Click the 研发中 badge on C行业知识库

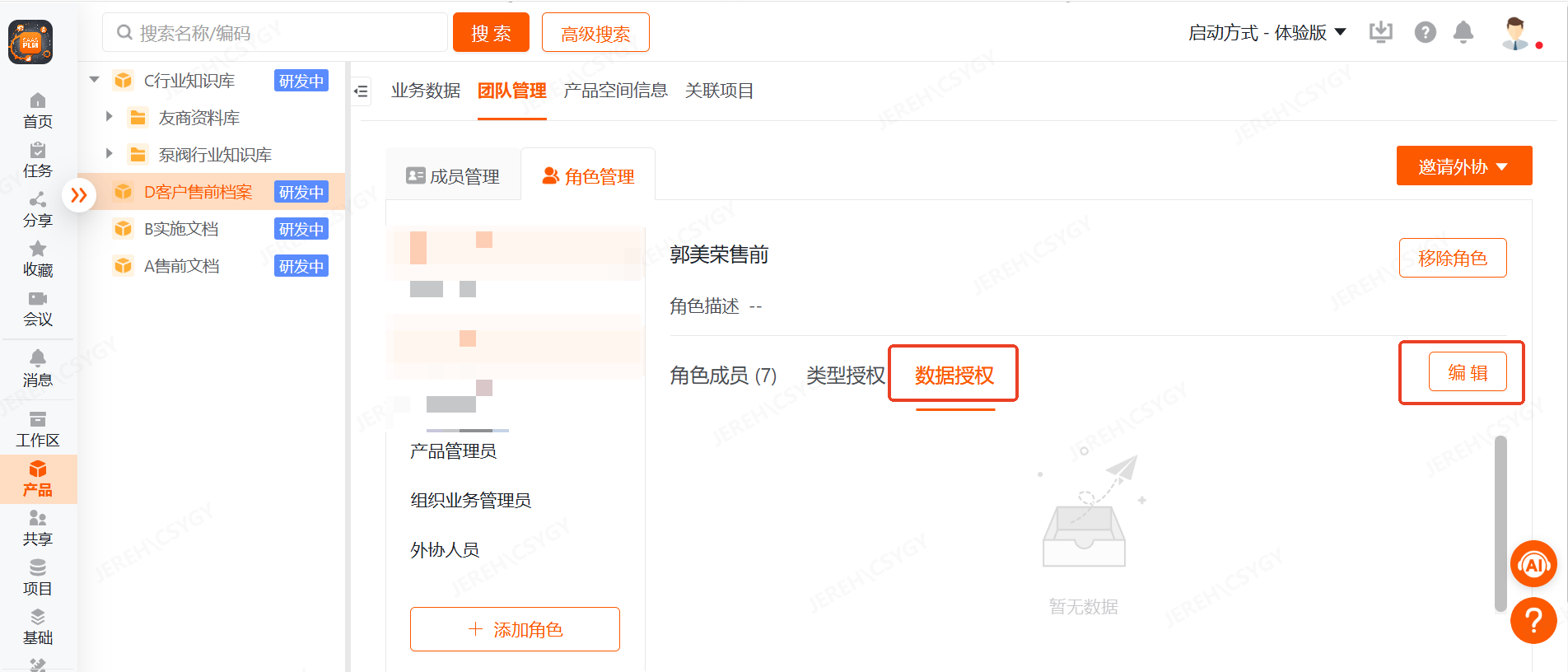[x=301, y=81]
